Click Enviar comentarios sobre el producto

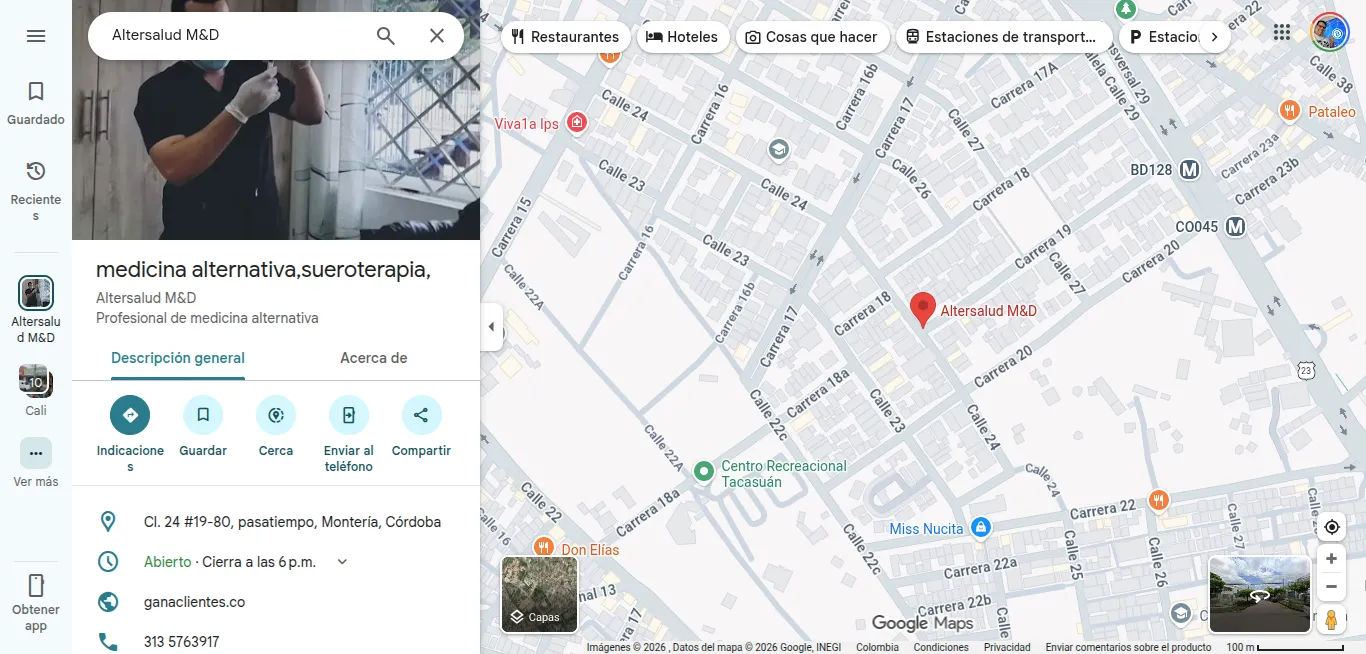tap(1128, 647)
